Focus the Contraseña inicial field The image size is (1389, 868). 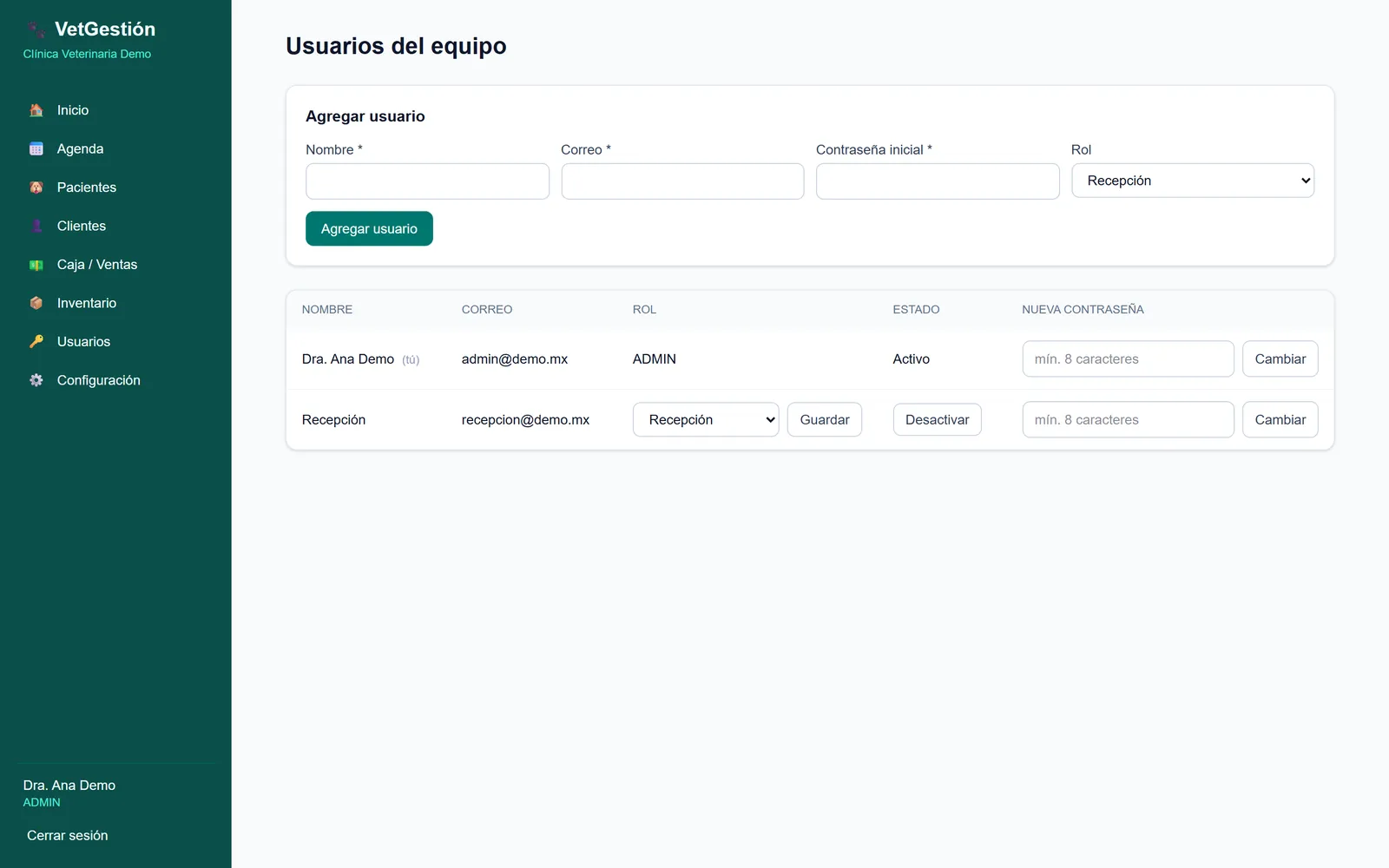[x=938, y=181]
